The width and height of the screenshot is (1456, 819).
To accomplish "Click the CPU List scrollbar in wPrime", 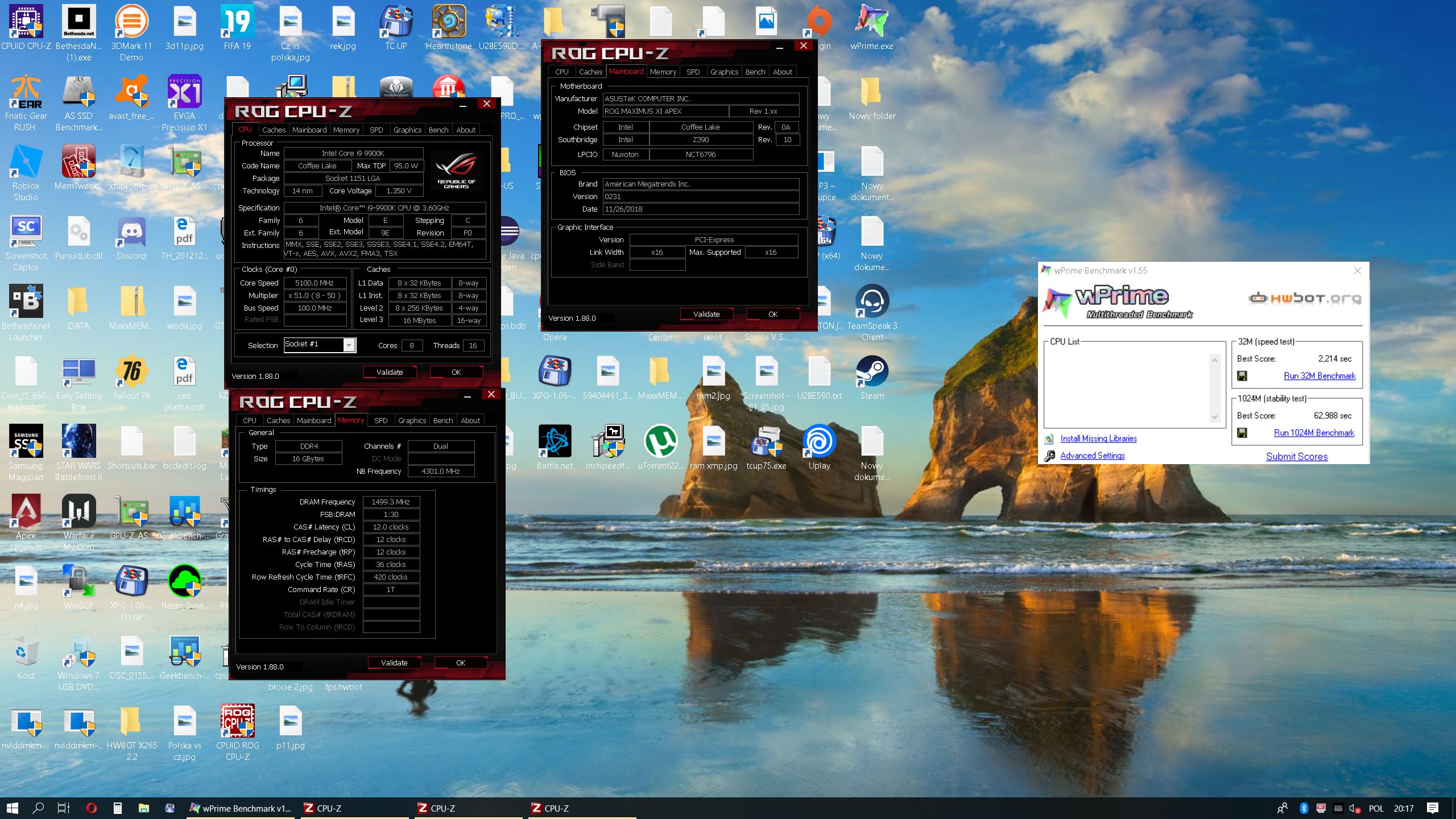I will [1214, 388].
